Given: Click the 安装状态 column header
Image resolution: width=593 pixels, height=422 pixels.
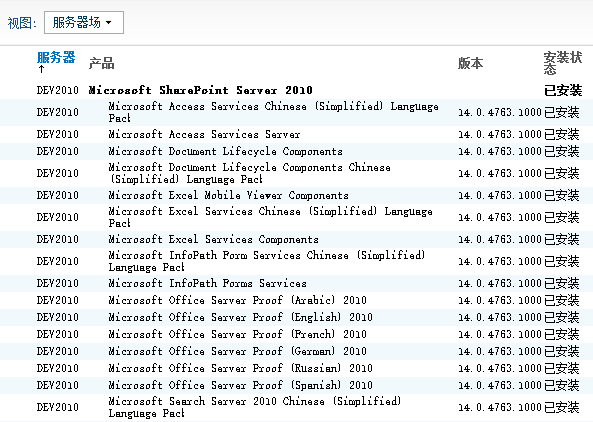Looking at the screenshot, I should click(563, 63).
